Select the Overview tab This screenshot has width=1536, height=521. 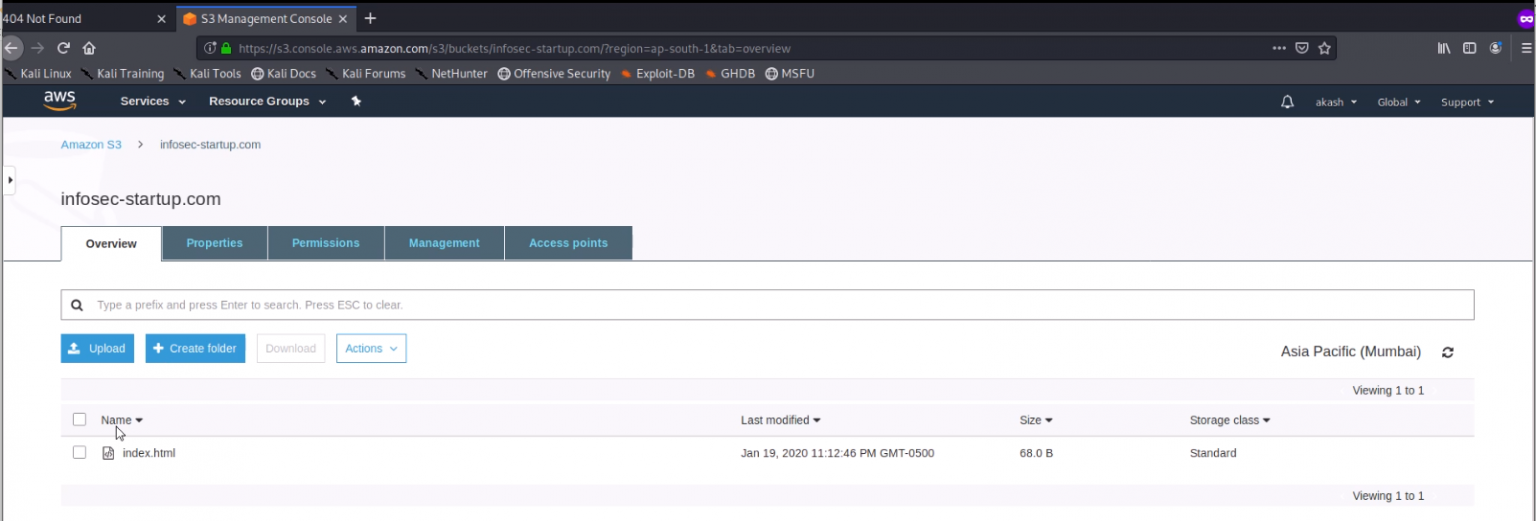[x=111, y=243]
